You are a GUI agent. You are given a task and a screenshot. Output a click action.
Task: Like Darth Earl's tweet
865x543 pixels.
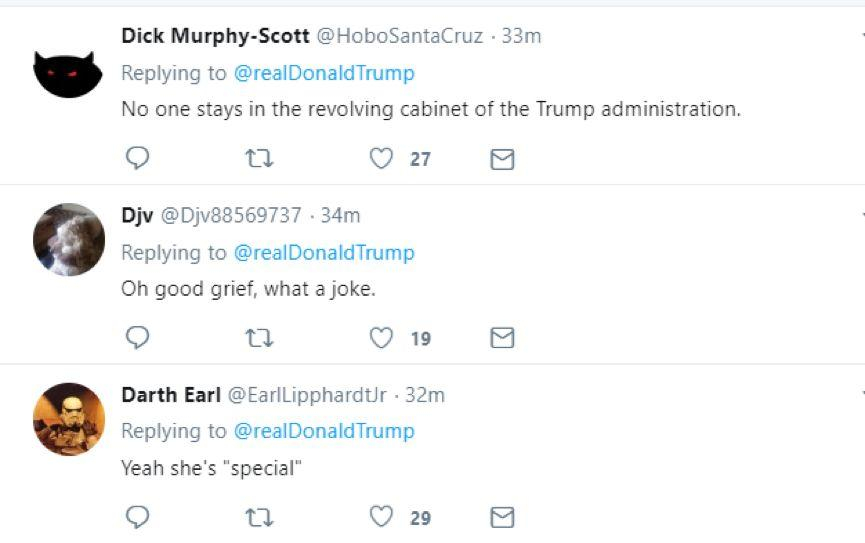pyautogui.click(x=382, y=516)
